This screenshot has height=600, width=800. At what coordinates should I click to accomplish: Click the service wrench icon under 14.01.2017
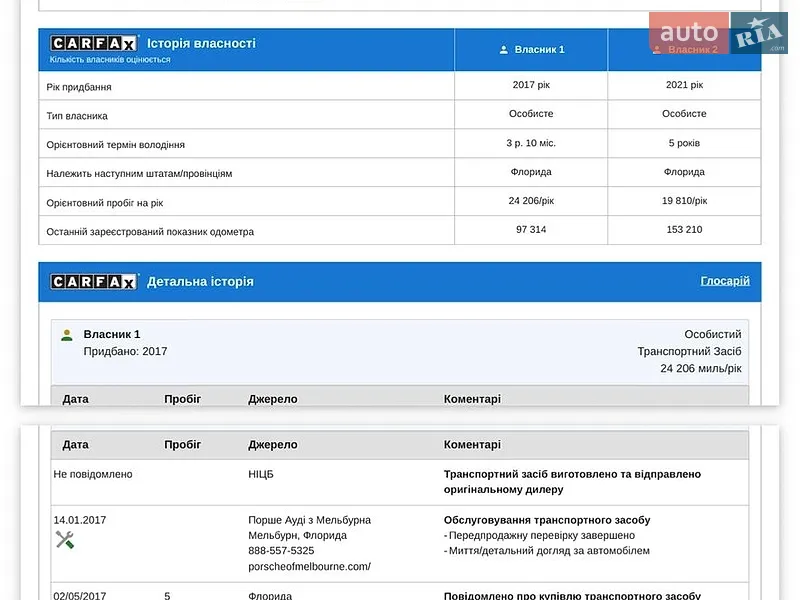(65, 539)
